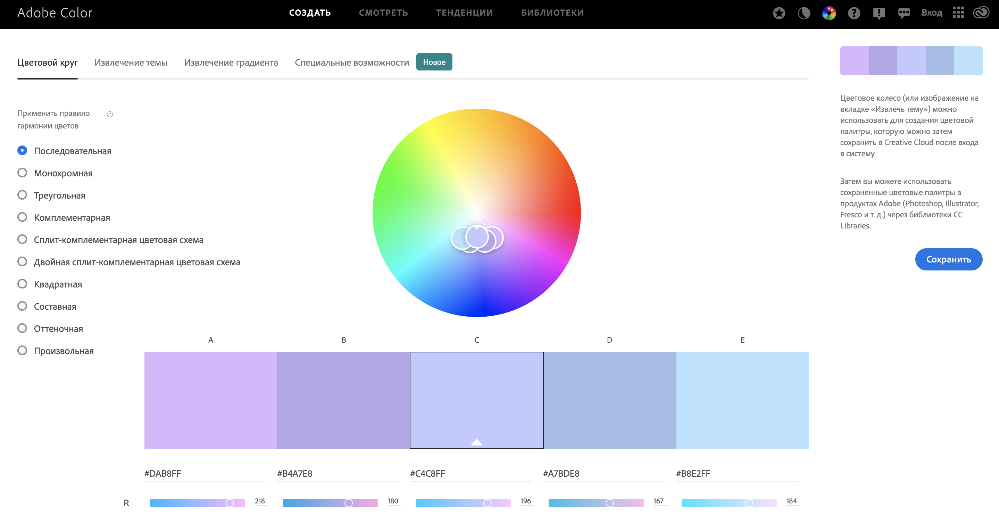Open help question mark icon

pyautogui.click(x=853, y=13)
